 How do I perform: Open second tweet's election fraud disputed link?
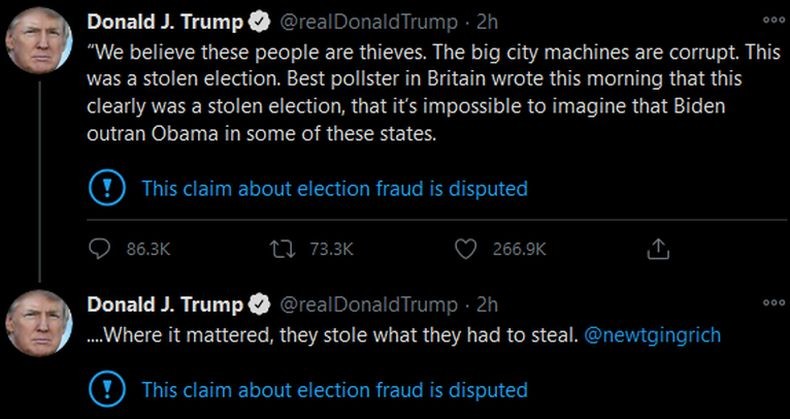(x=334, y=390)
